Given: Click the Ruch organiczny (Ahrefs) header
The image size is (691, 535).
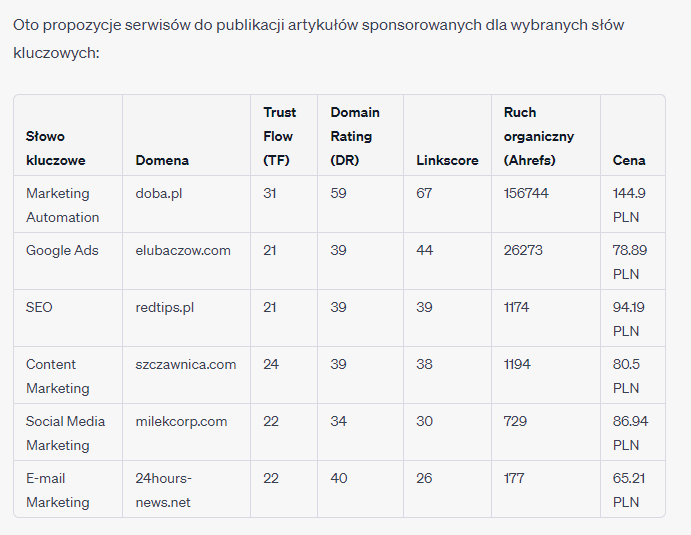Looking at the screenshot, I should pyautogui.click(x=539, y=136).
